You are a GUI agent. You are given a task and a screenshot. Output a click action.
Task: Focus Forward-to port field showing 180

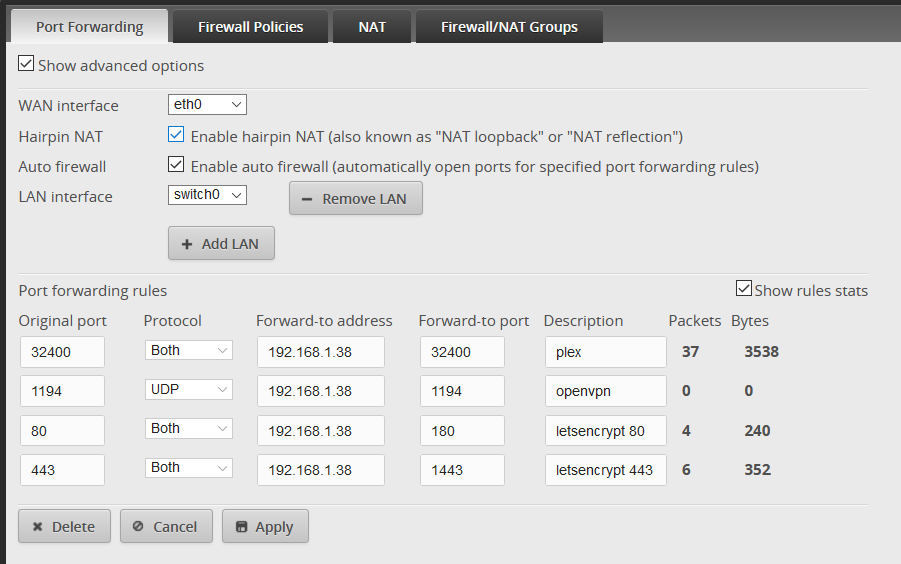click(x=462, y=431)
